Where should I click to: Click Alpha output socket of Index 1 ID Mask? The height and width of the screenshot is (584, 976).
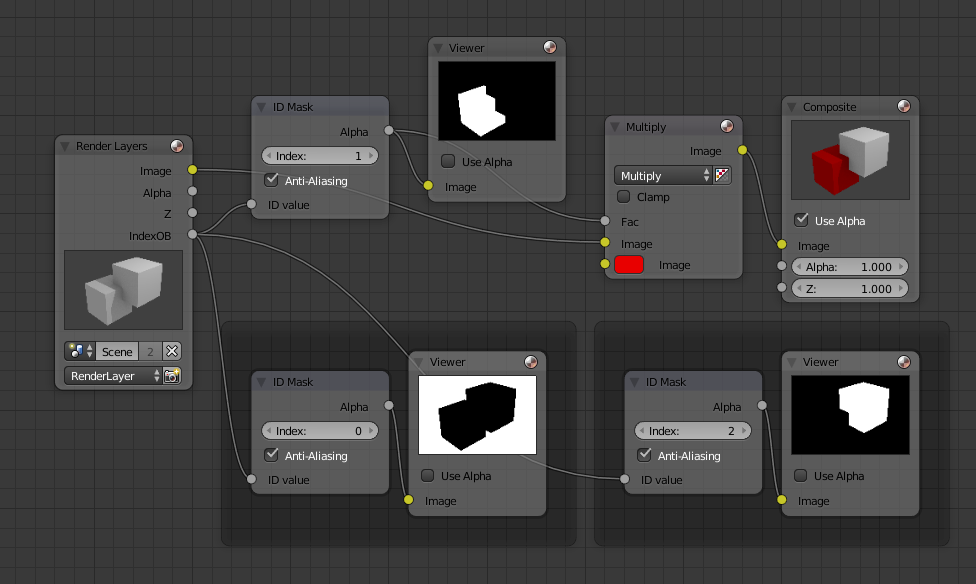[389, 131]
